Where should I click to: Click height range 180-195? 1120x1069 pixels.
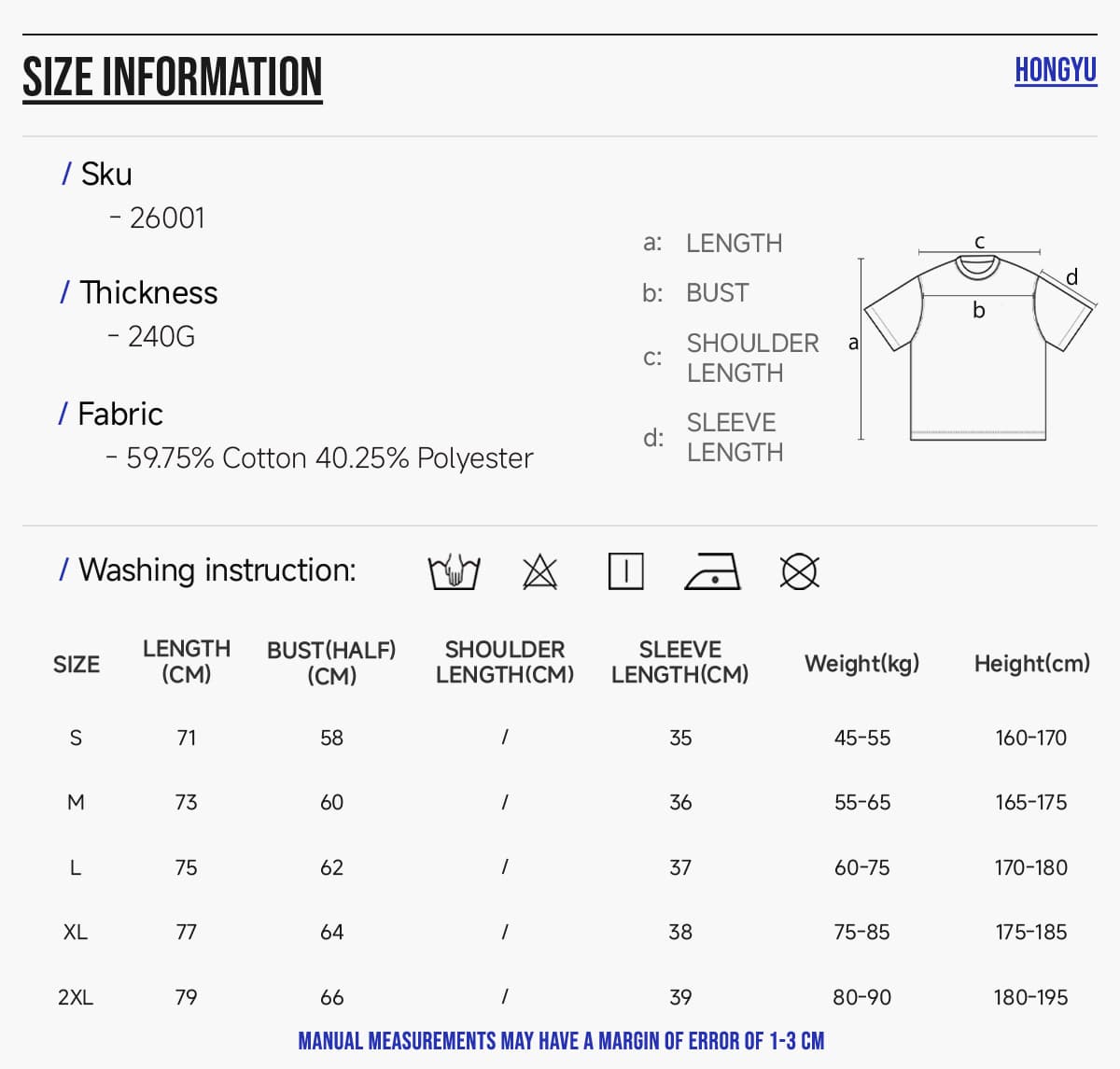[x=1031, y=997]
